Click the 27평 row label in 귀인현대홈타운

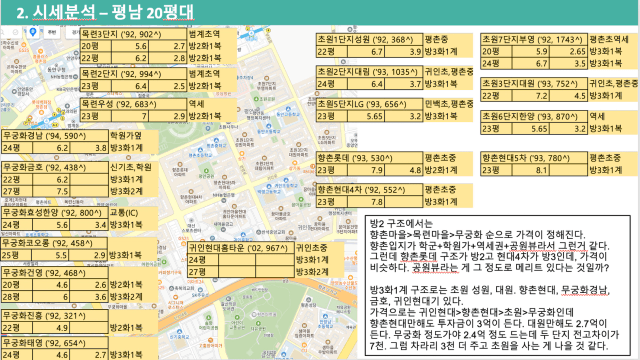(x=203, y=272)
